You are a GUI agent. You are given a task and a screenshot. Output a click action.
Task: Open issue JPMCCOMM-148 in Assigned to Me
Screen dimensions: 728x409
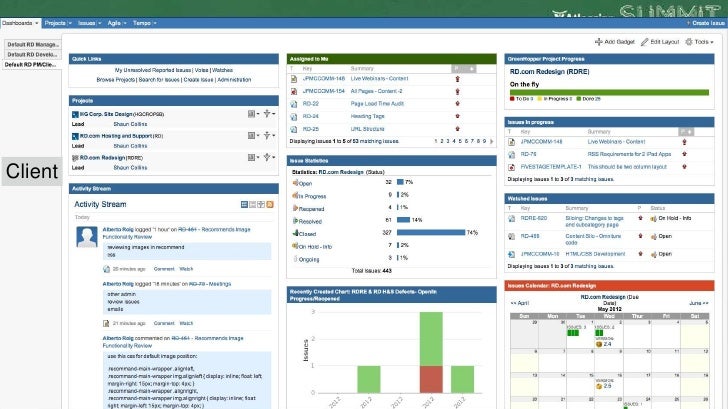pyautogui.click(x=324, y=79)
